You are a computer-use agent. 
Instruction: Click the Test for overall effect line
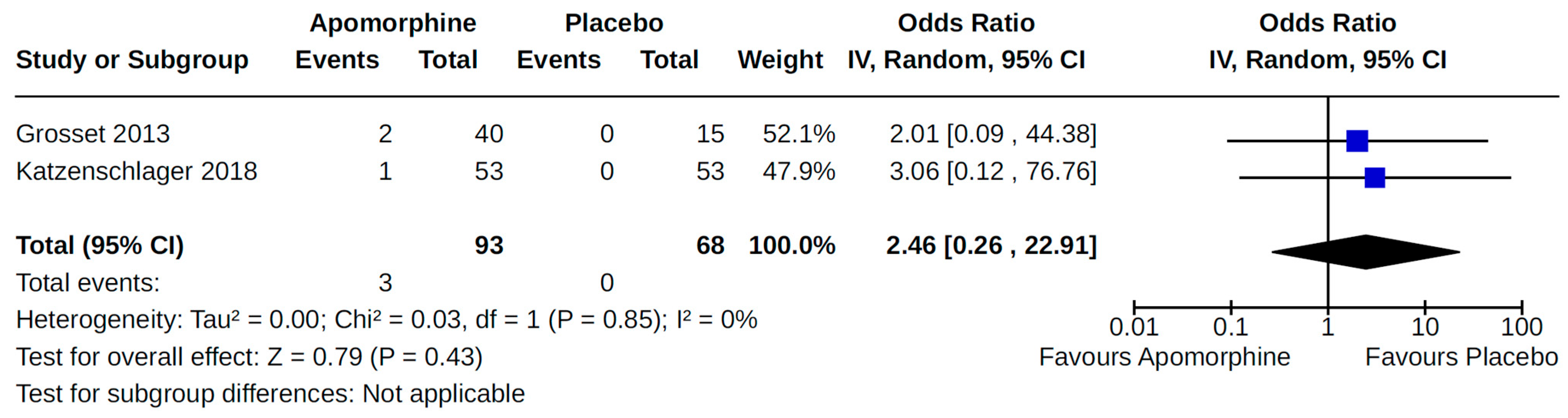click(249, 357)
